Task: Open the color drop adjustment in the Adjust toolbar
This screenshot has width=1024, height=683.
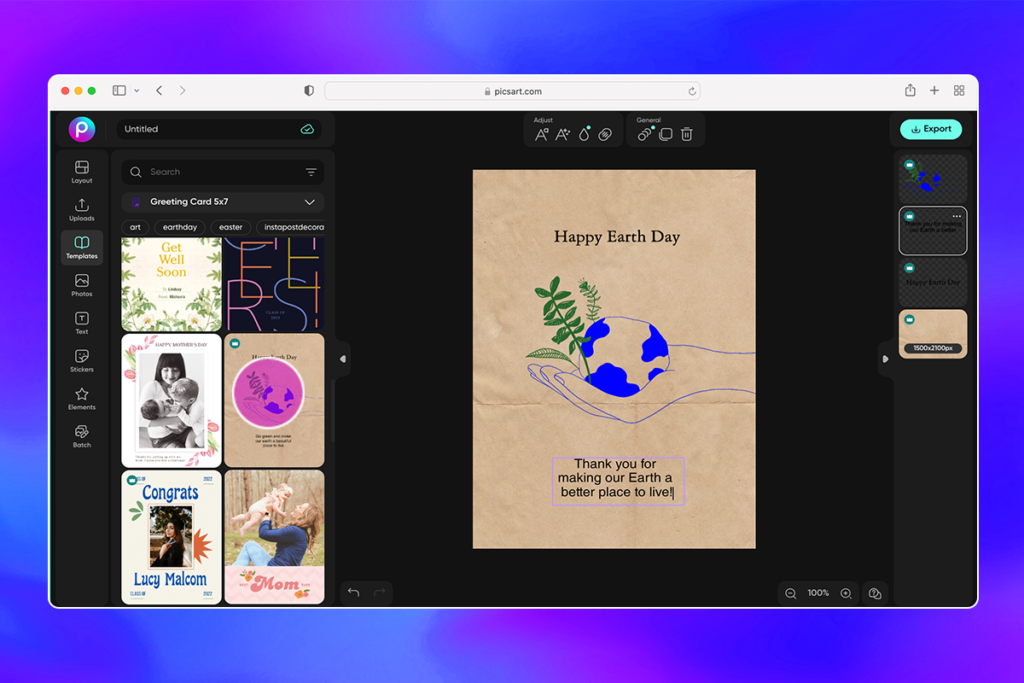Action: [x=584, y=133]
